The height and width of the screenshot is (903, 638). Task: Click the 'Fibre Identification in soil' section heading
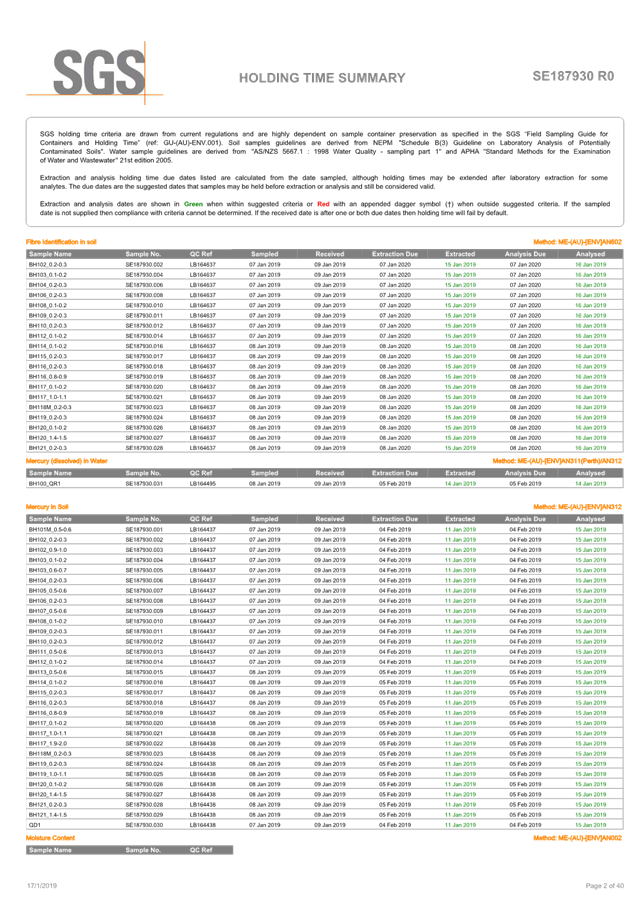point(61,242)
